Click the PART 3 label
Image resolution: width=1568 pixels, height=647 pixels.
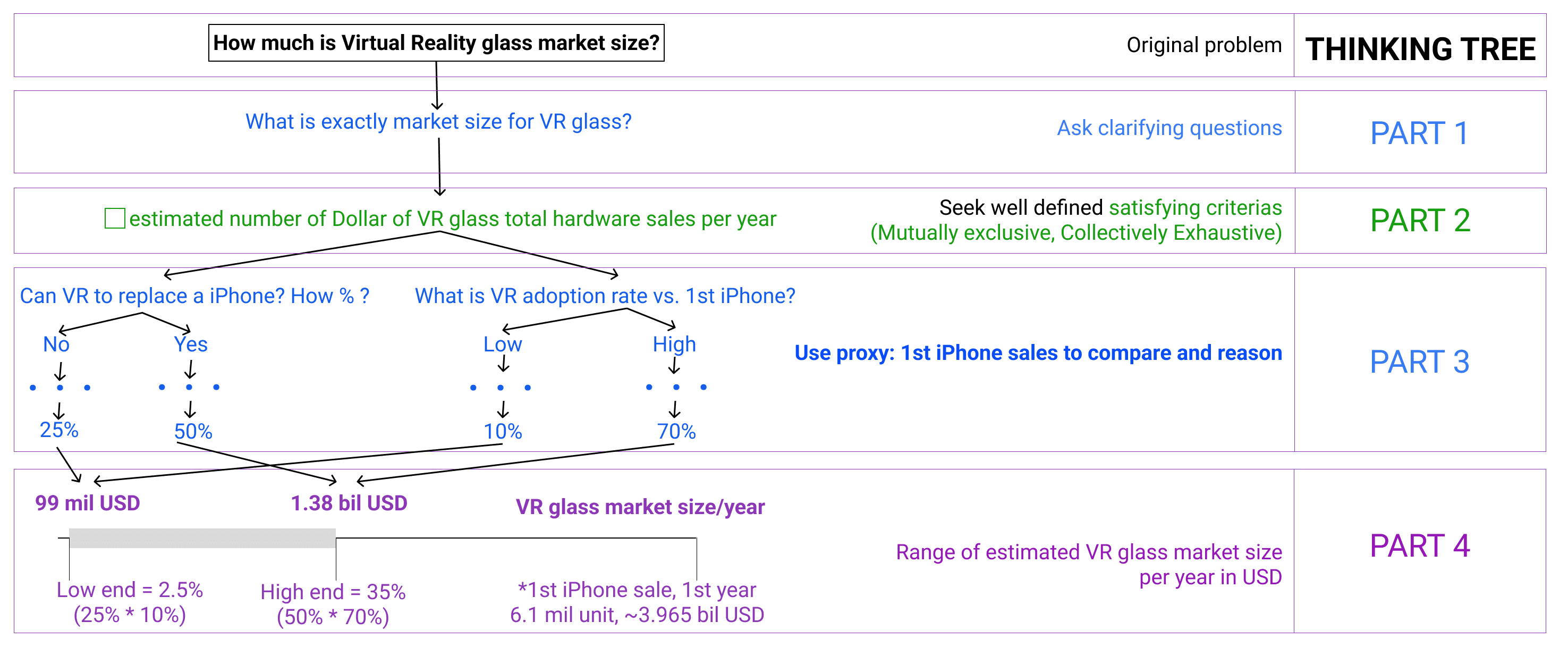click(1419, 362)
